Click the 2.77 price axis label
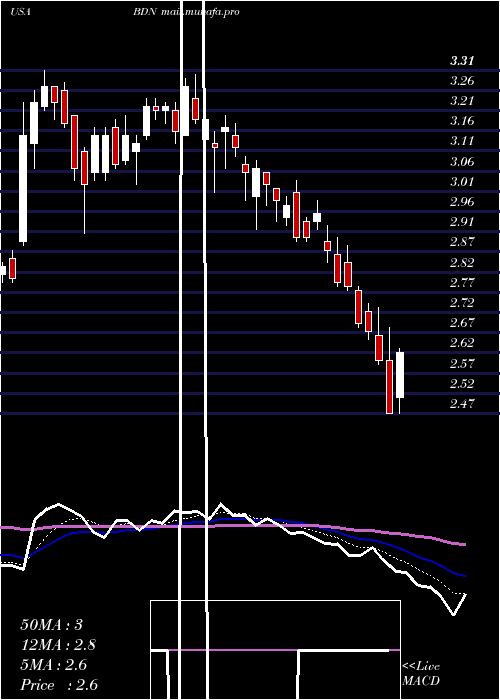The height and width of the screenshot is (700, 500). [x=462, y=283]
